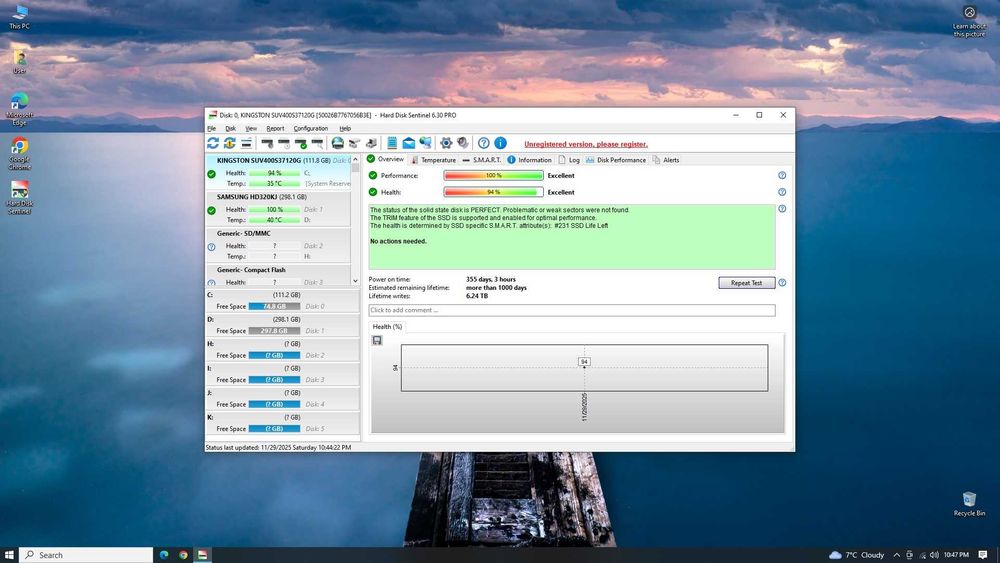Click the save icon above health graph
The width and height of the screenshot is (1000, 563).
click(378, 340)
